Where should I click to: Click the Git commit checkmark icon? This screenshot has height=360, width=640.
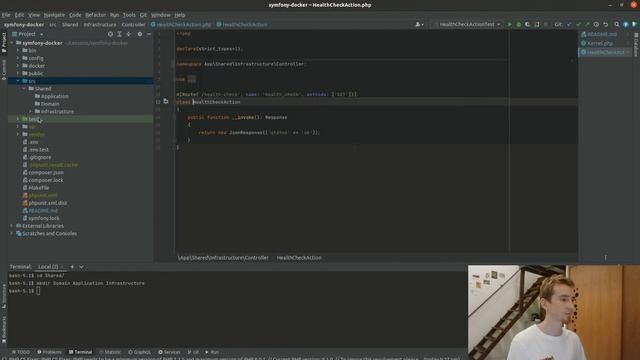click(x=578, y=24)
